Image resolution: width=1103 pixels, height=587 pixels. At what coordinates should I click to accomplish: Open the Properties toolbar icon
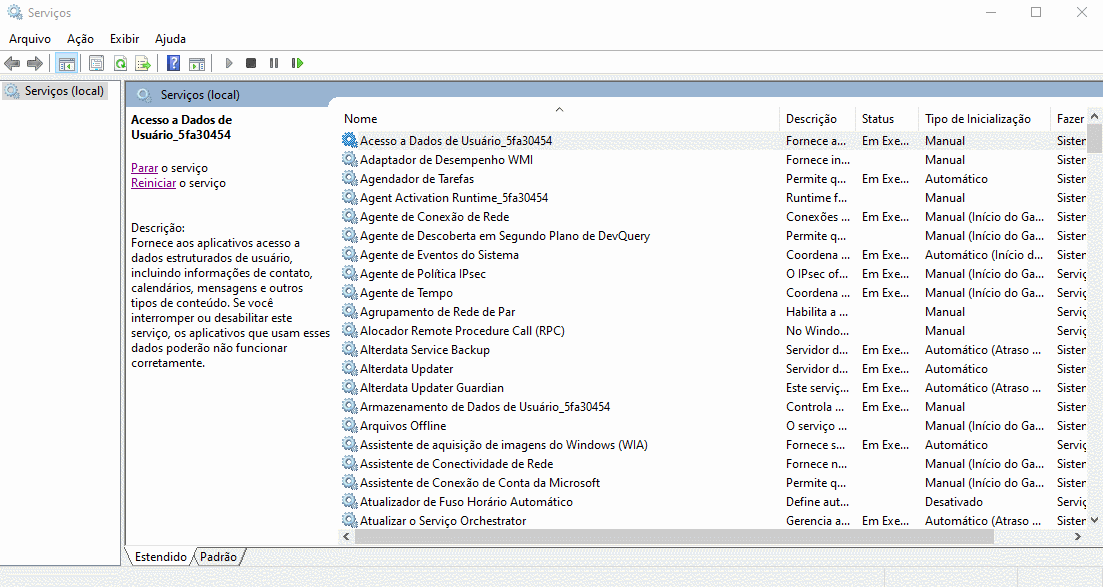[96, 63]
